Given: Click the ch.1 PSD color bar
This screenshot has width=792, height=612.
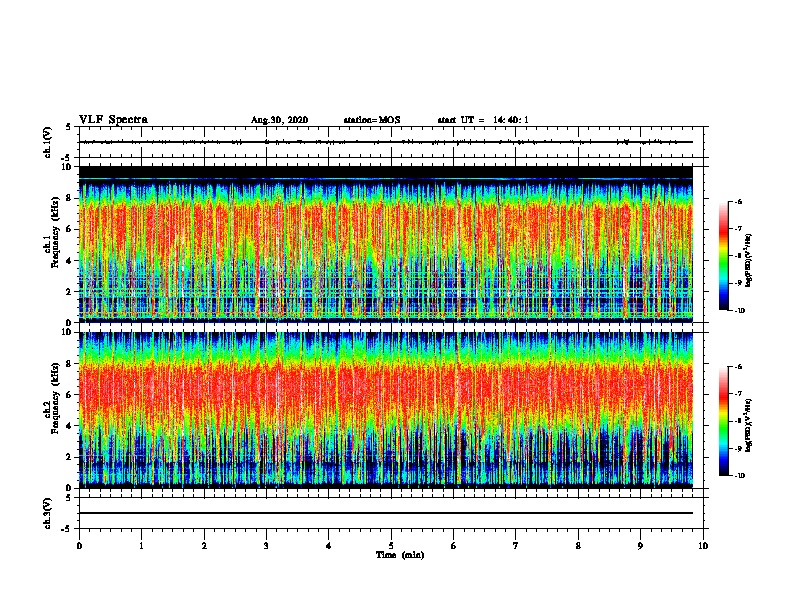Looking at the screenshot, I should tap(723, 256).
